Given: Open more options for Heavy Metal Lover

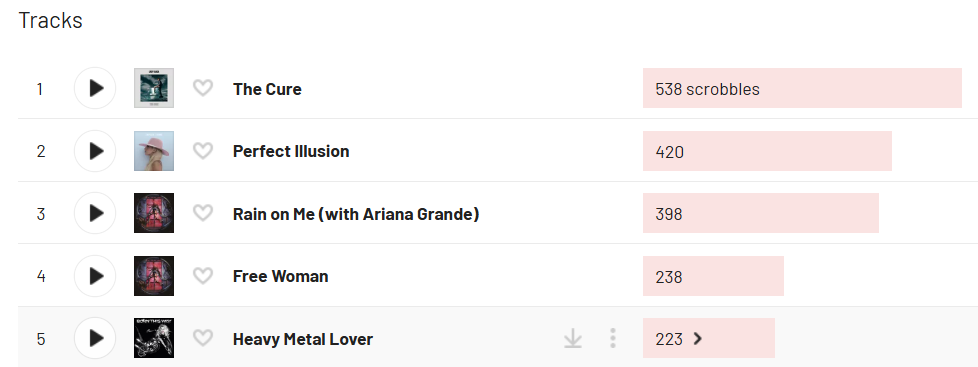Looking at the screenshot, I should pyautogui.click(x=612, y=338).
